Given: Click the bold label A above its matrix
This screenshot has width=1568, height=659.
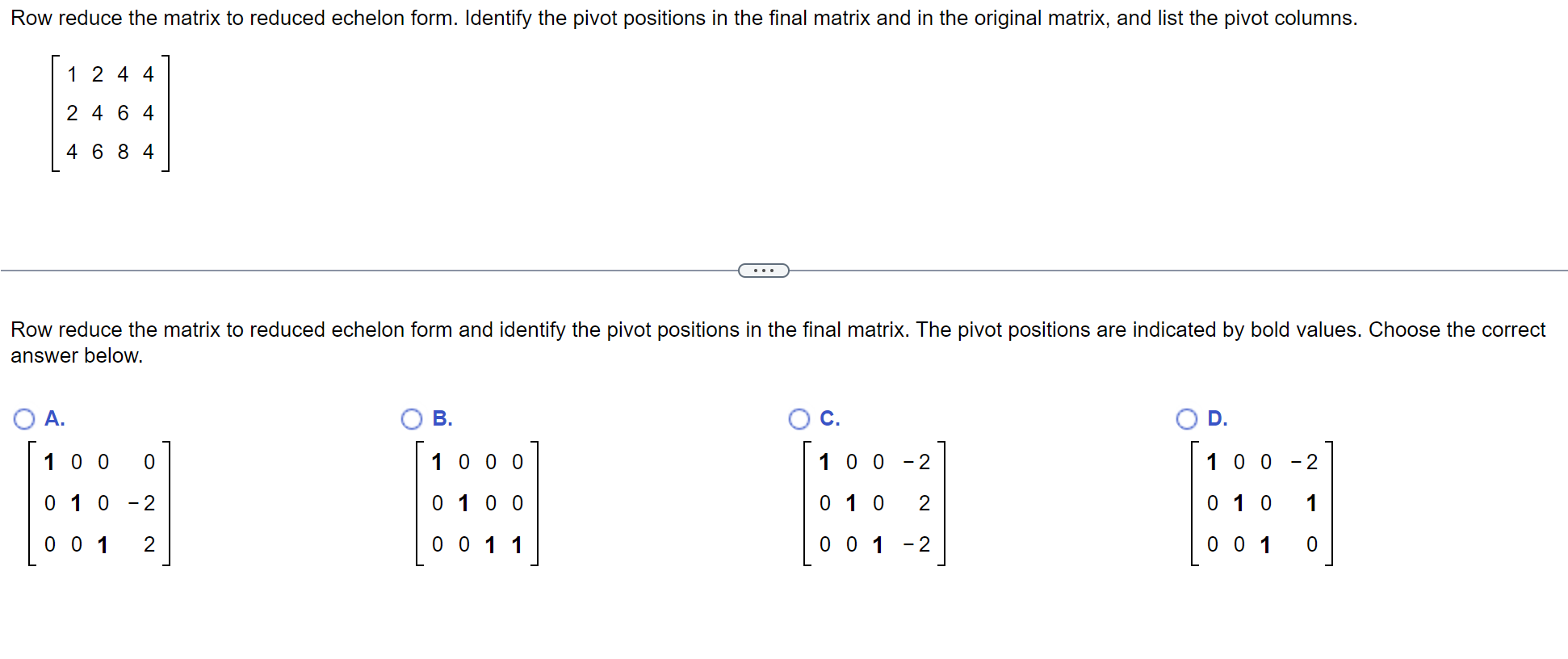Looking at the screenshot, I should point(53,419).
